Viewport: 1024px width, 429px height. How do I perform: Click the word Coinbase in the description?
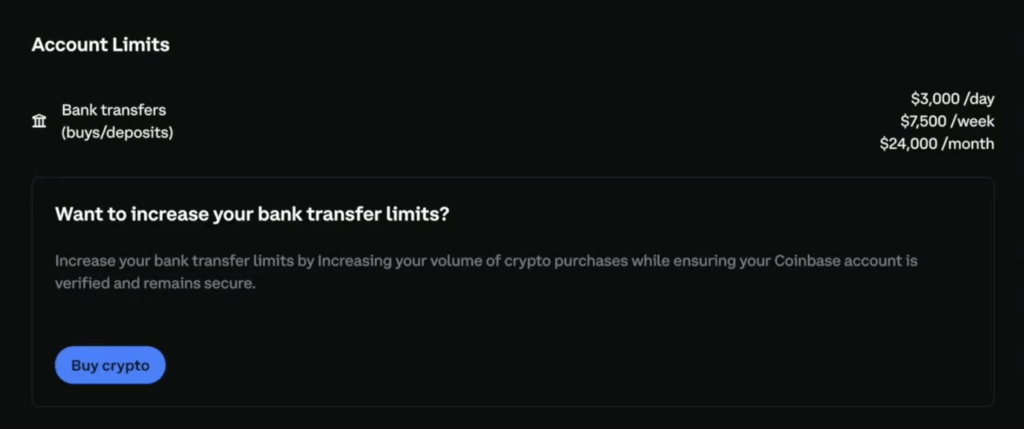click(807, 261)
